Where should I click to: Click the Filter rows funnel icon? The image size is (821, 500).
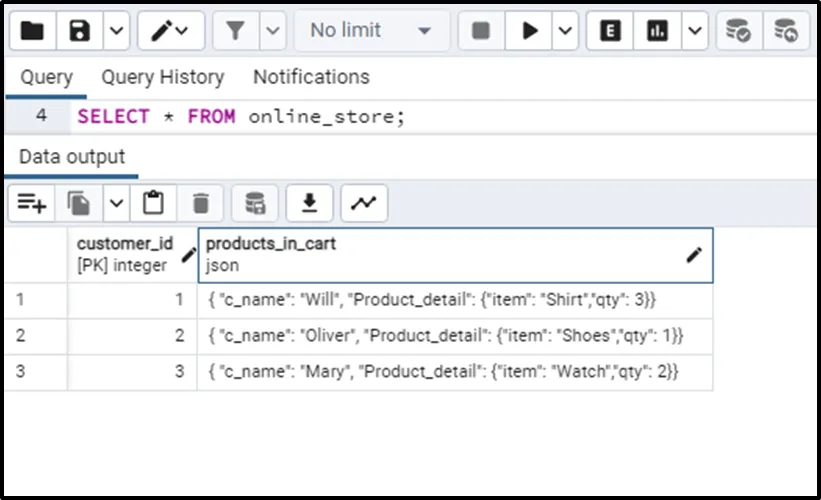click(236, 31)
